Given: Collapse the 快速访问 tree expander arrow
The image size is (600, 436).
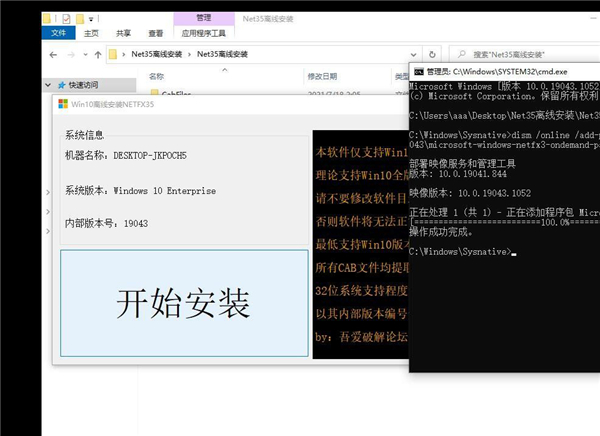Looking at the screenshot, I should click(x=48, y=85).
